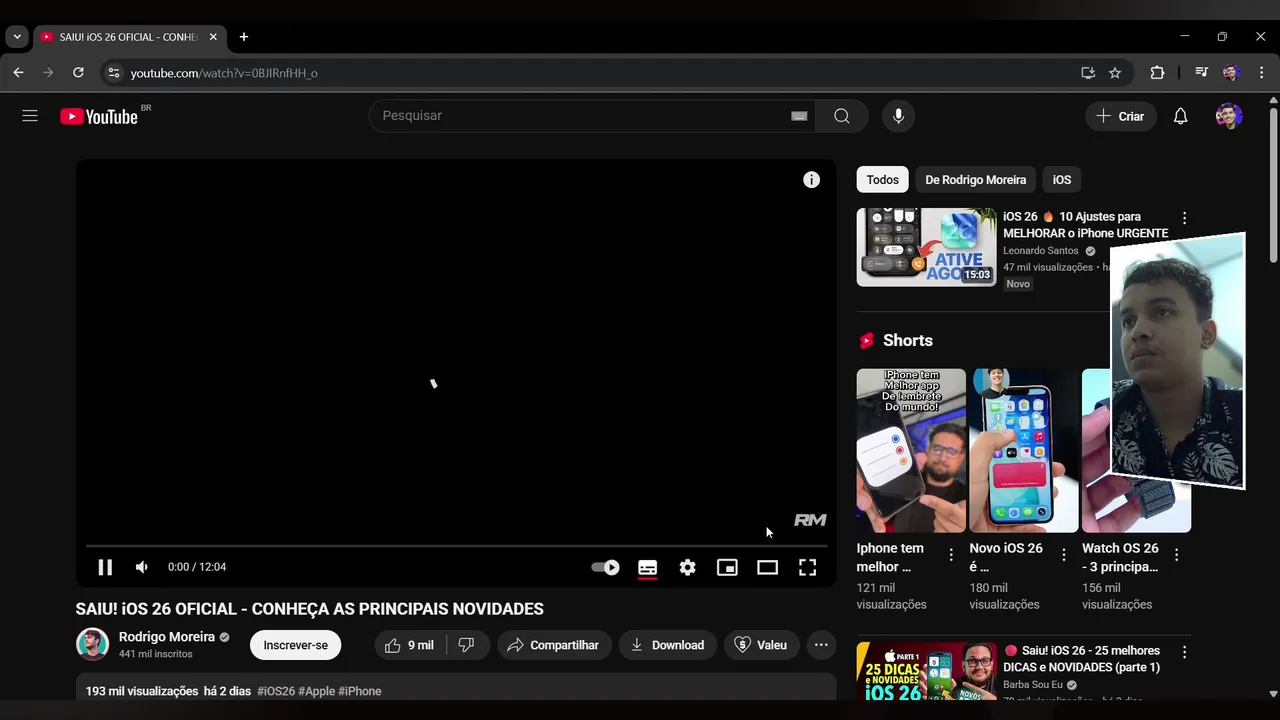Enter full screen mode
Viewport: 1280px width, 720px height.
(807, 567)
